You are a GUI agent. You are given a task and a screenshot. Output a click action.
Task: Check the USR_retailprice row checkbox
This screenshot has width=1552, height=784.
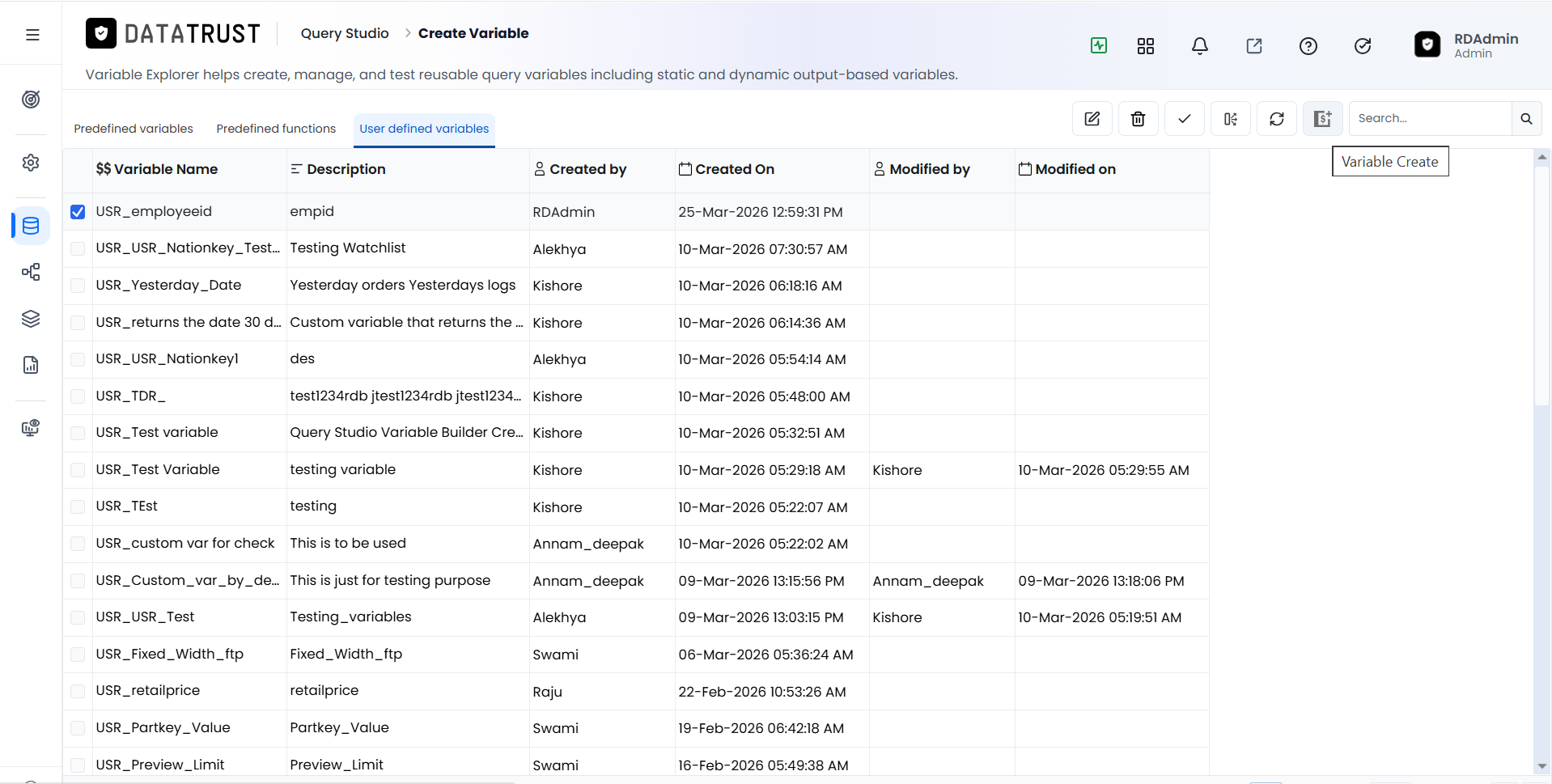(78, 691)
